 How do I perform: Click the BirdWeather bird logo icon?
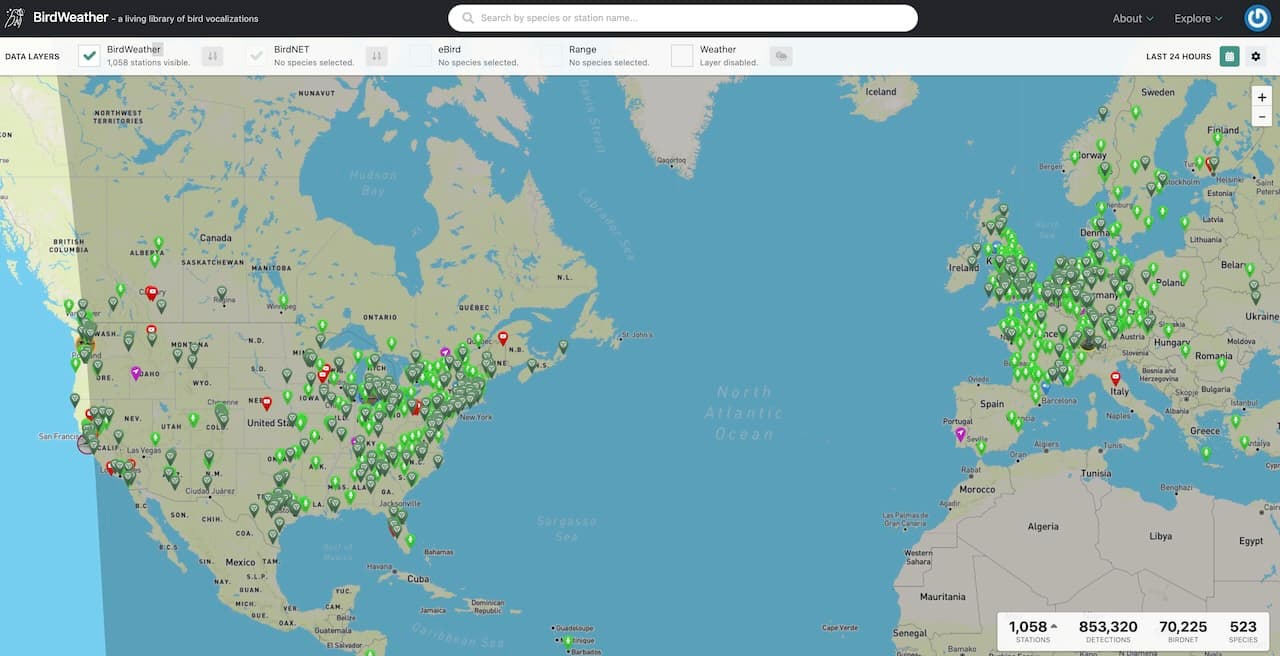(14, 18)
